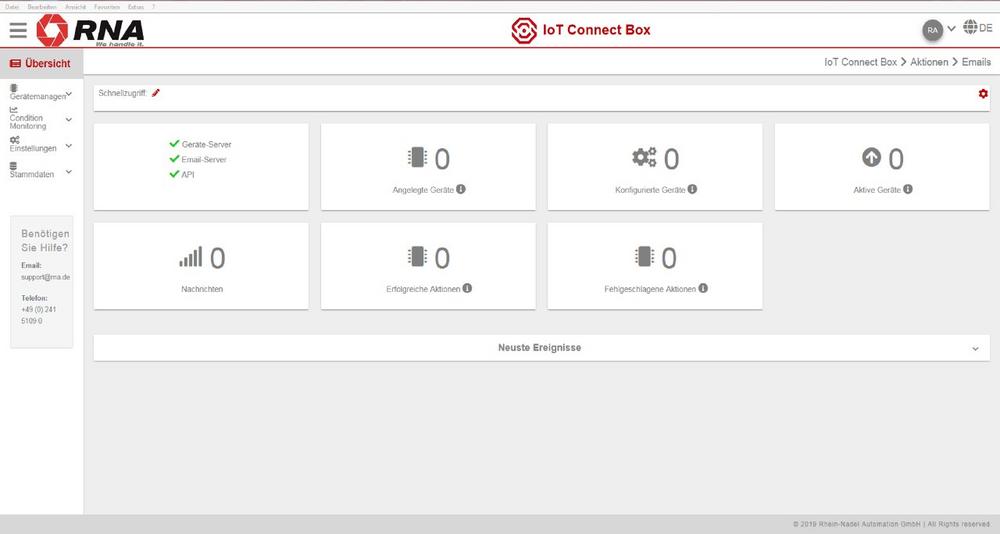Screen dimensions: 1000x534
Task: Click the RA user avatar
Action: point(932,30)
